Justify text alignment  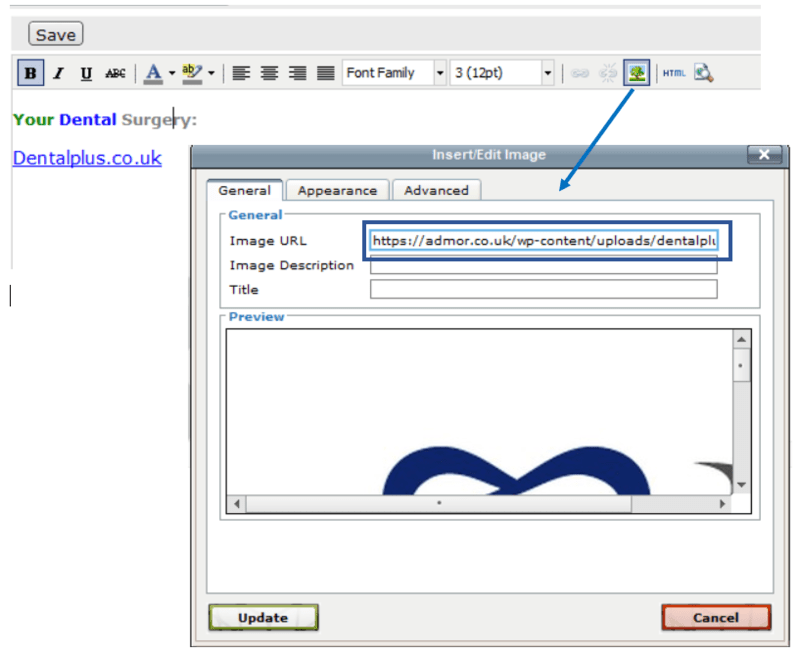pos(325,73)
